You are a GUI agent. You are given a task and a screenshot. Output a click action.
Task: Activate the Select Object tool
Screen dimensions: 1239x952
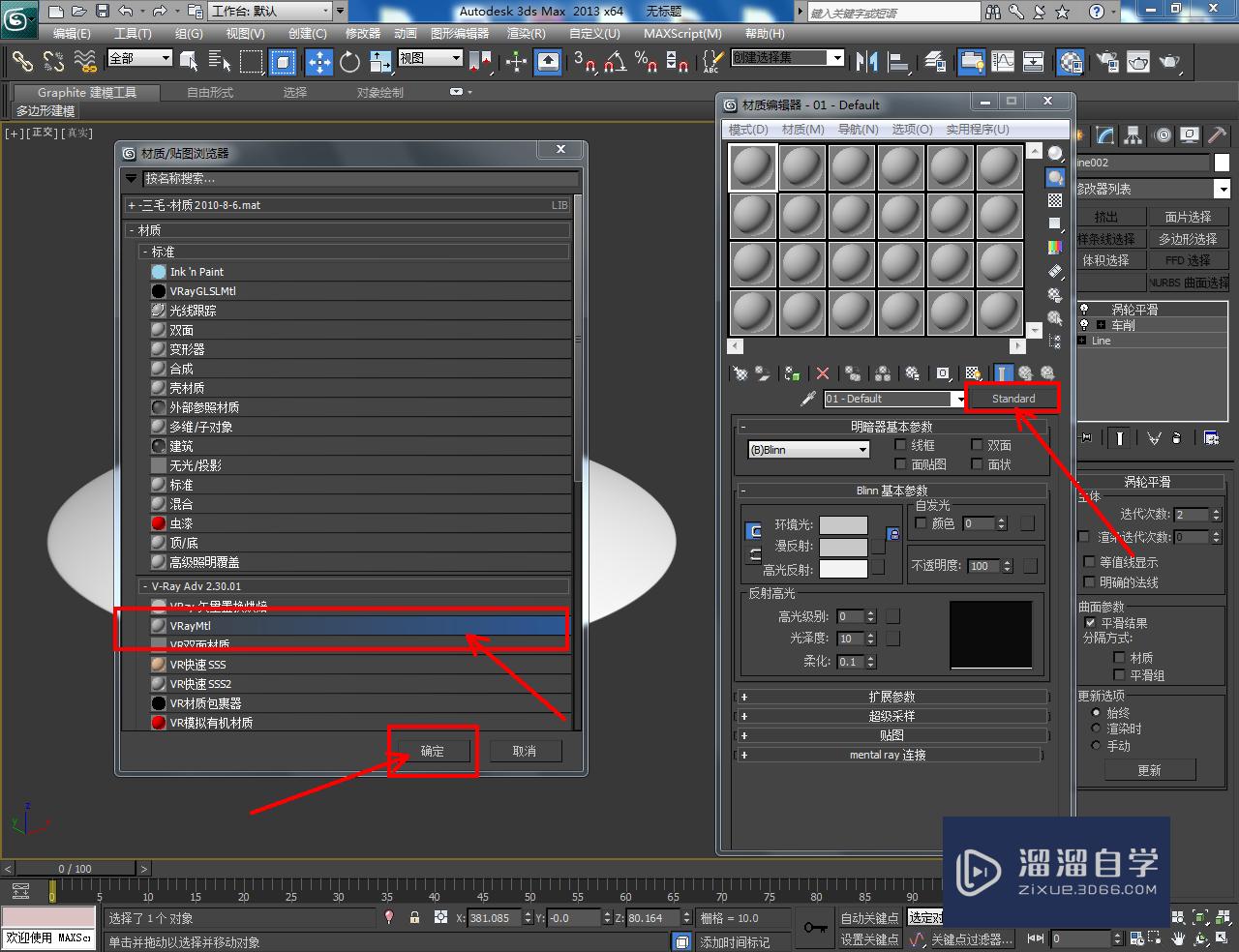[x=189, y=62]
